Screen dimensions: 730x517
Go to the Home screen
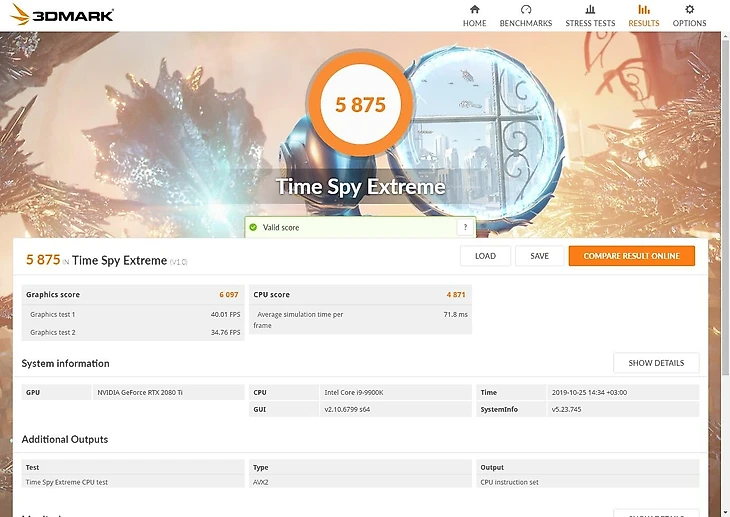click(x=474, y=16)
